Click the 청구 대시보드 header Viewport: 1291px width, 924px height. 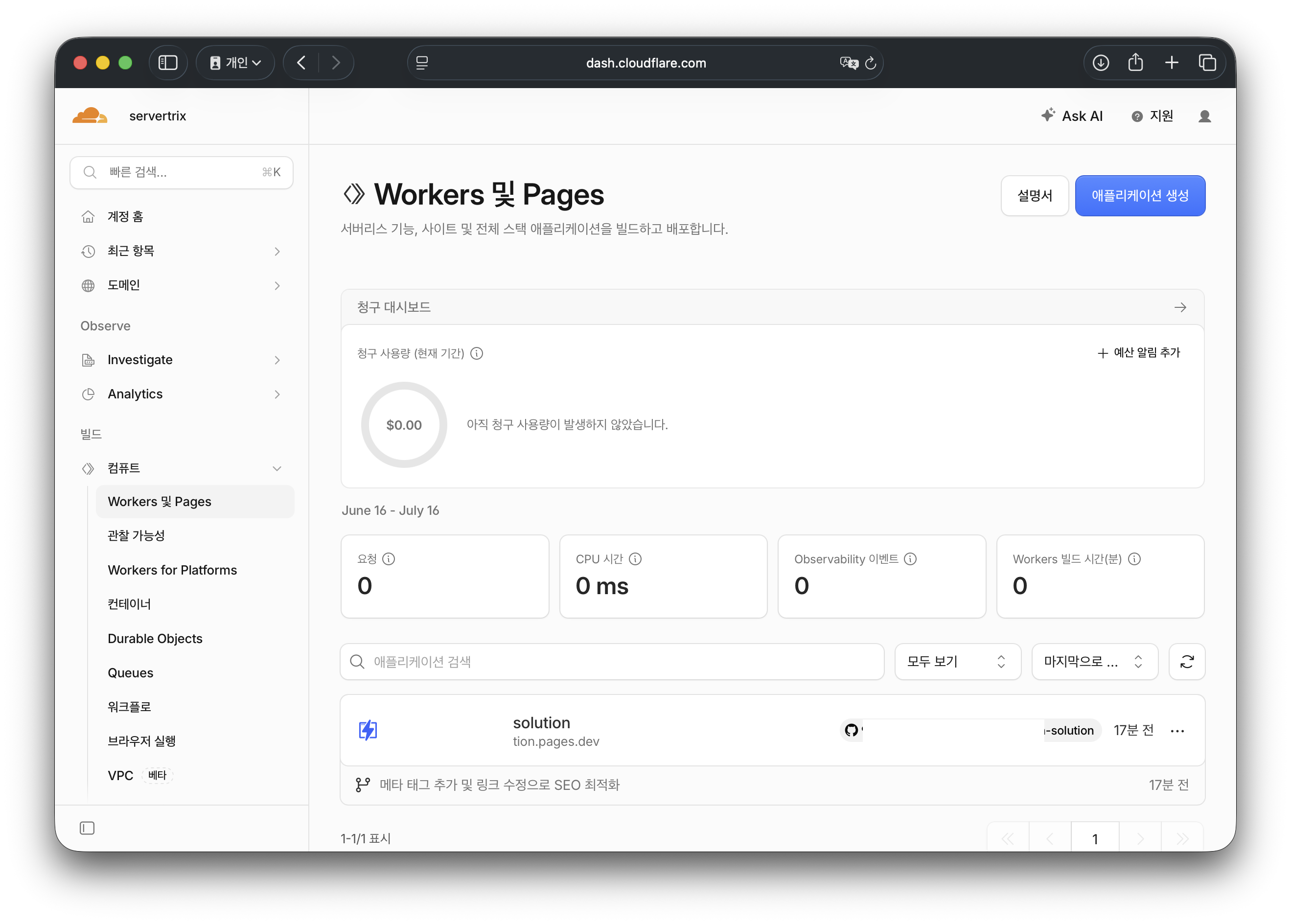[772, 307]
